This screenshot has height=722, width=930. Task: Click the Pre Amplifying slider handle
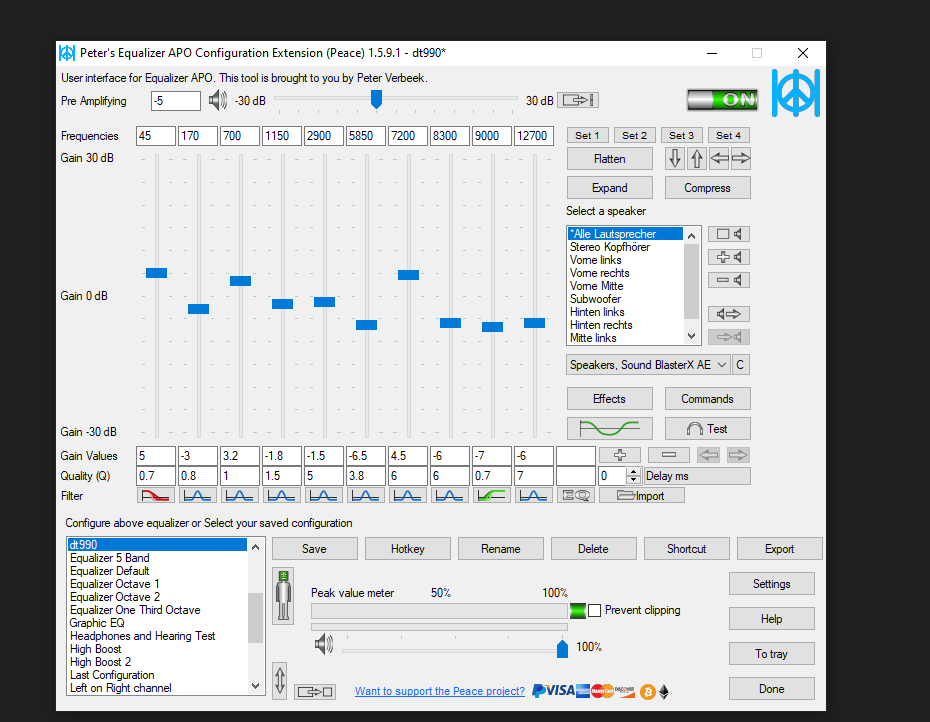pos(376,99)
